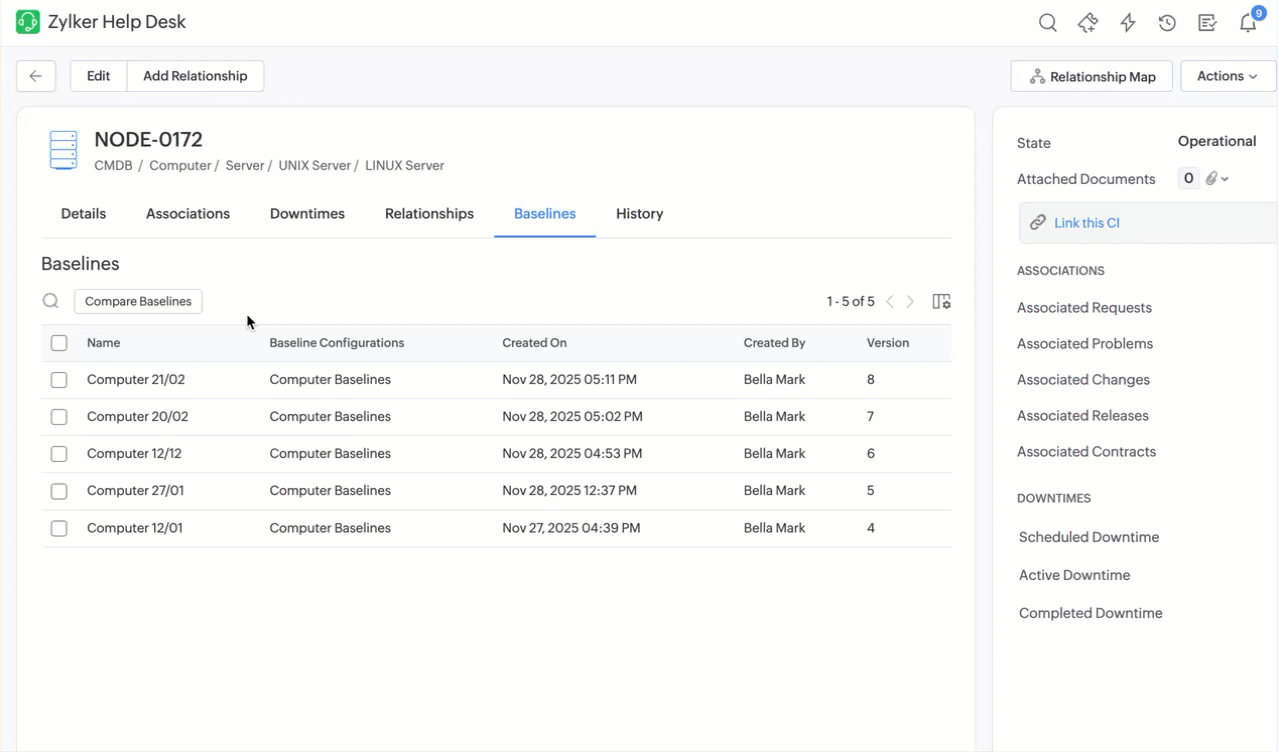The image size is (1278, 752).
Task: Open the Relationship Map
Action: pos(1092,77)
